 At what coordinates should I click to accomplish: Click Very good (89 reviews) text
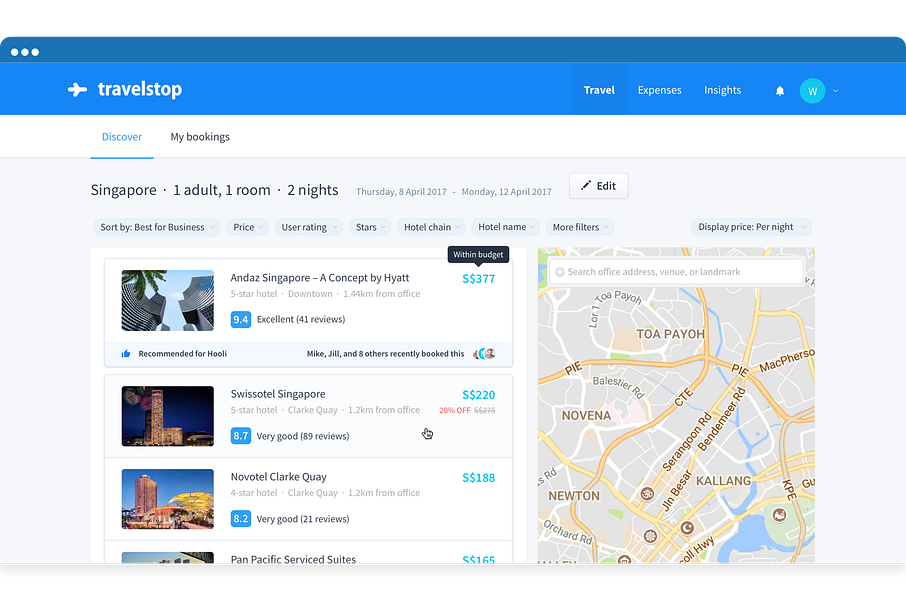coord(303,436)
